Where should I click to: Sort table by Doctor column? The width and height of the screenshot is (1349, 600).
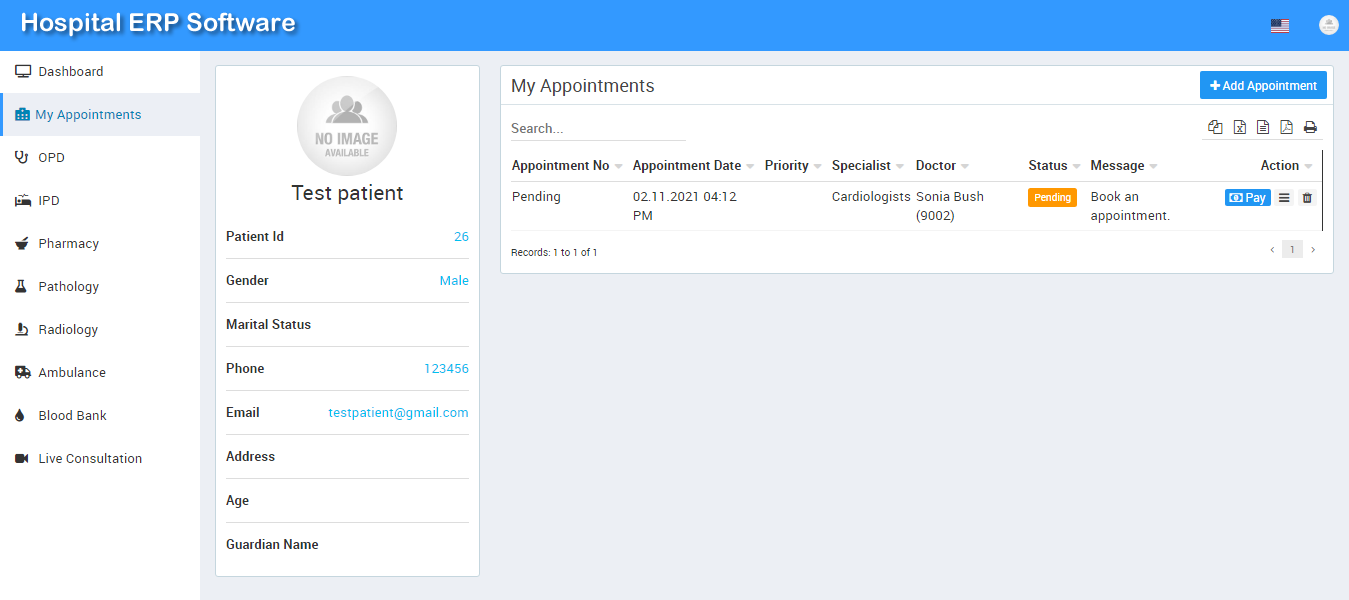point(965,167)
